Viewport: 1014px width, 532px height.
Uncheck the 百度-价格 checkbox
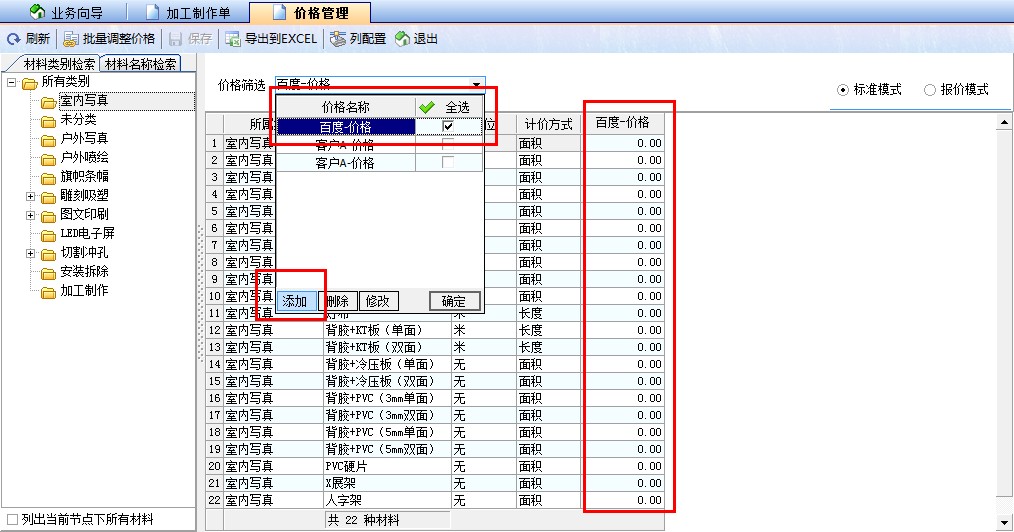coord(448,126)
